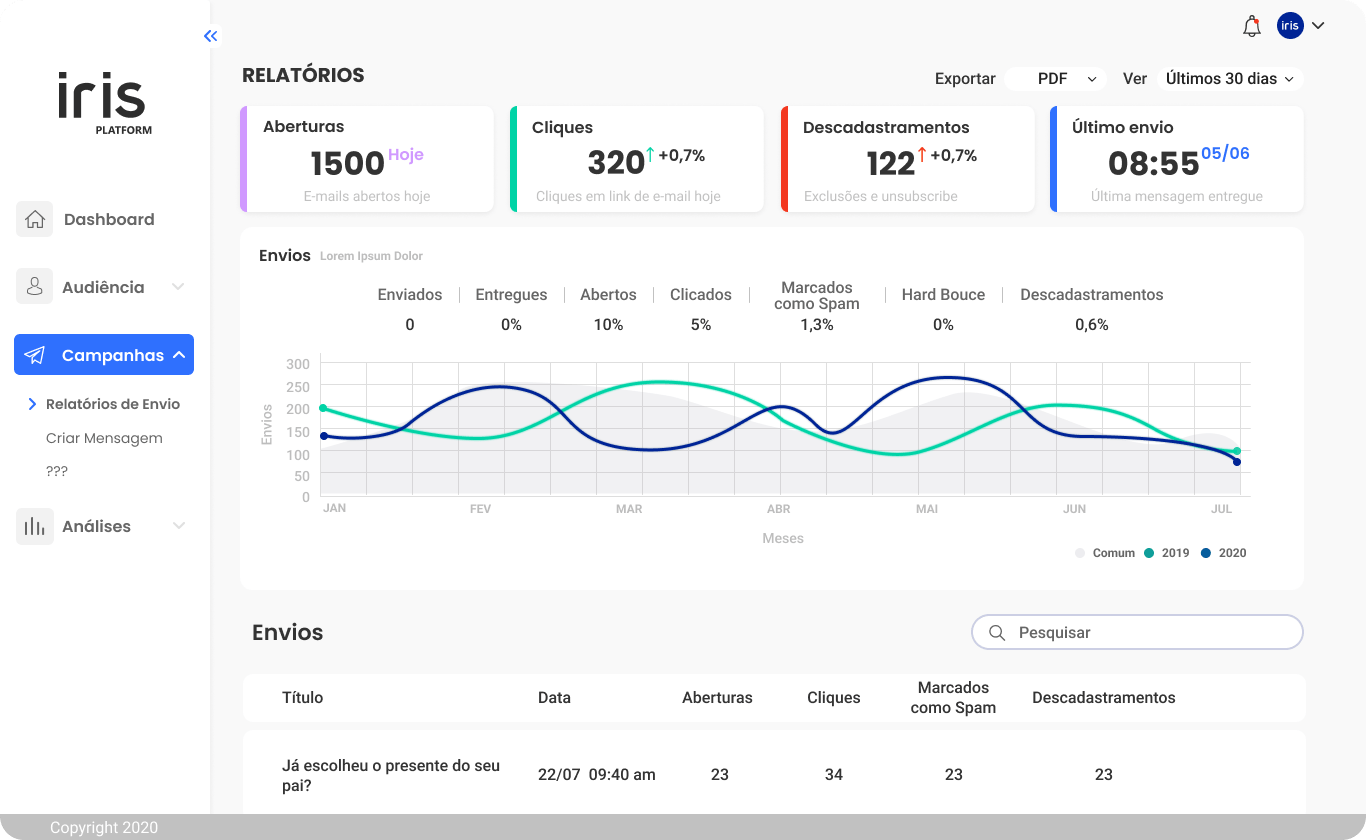Click the RELATÓRIOS page heading
Screen dimensions: 1366x840
click(x=303, y=75)
